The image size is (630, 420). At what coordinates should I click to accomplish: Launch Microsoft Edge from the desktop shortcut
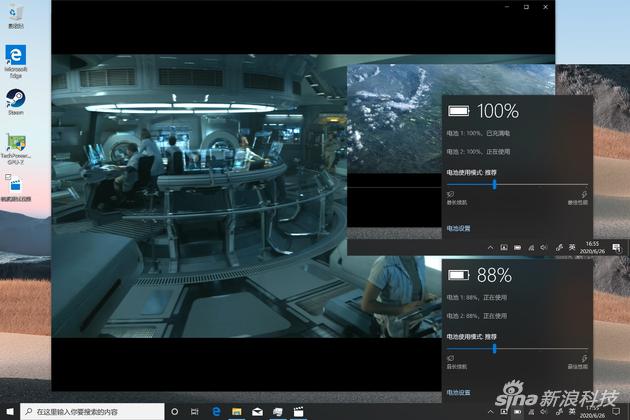pos(16,57)
